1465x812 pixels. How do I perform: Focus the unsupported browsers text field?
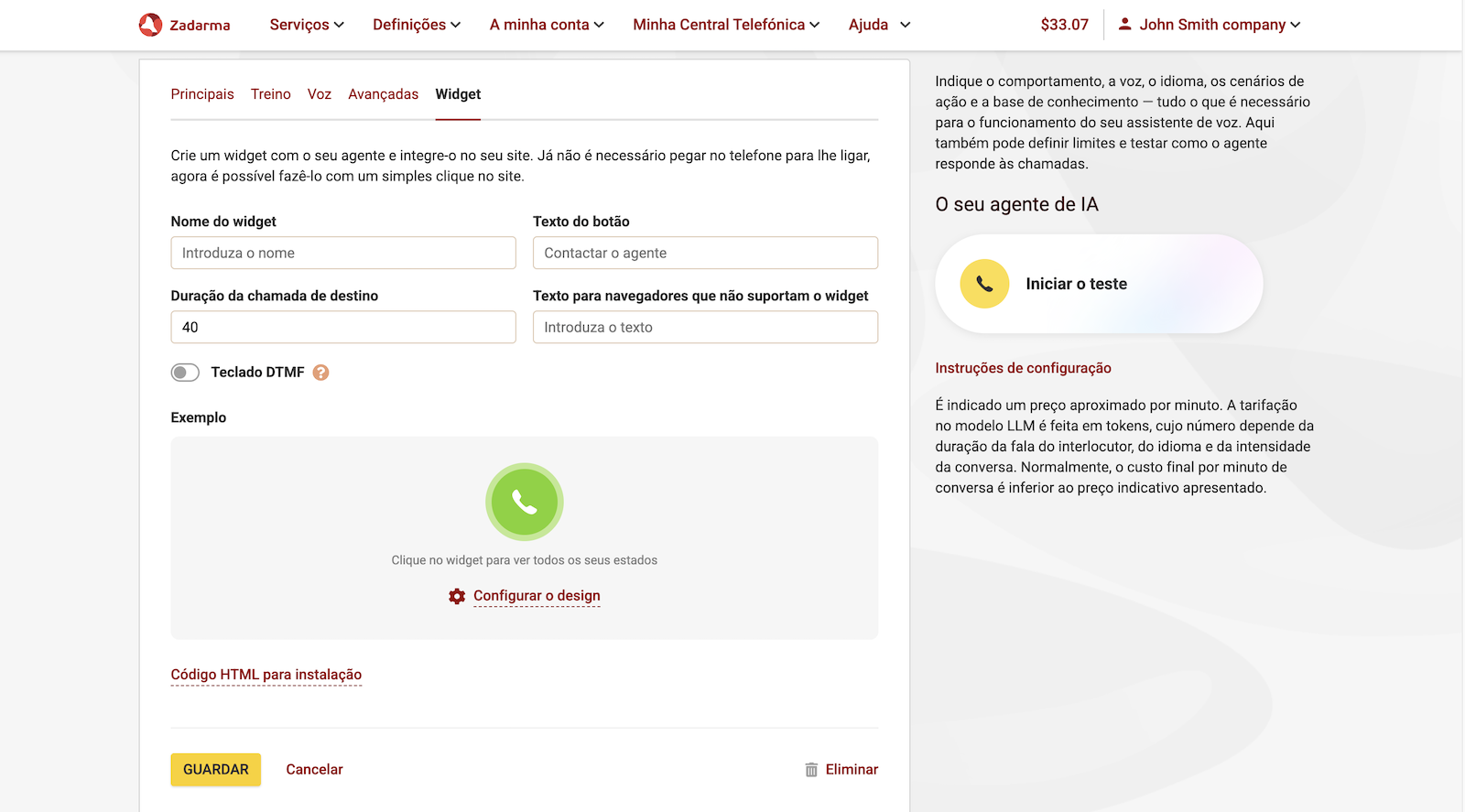[x=705, y=327]
